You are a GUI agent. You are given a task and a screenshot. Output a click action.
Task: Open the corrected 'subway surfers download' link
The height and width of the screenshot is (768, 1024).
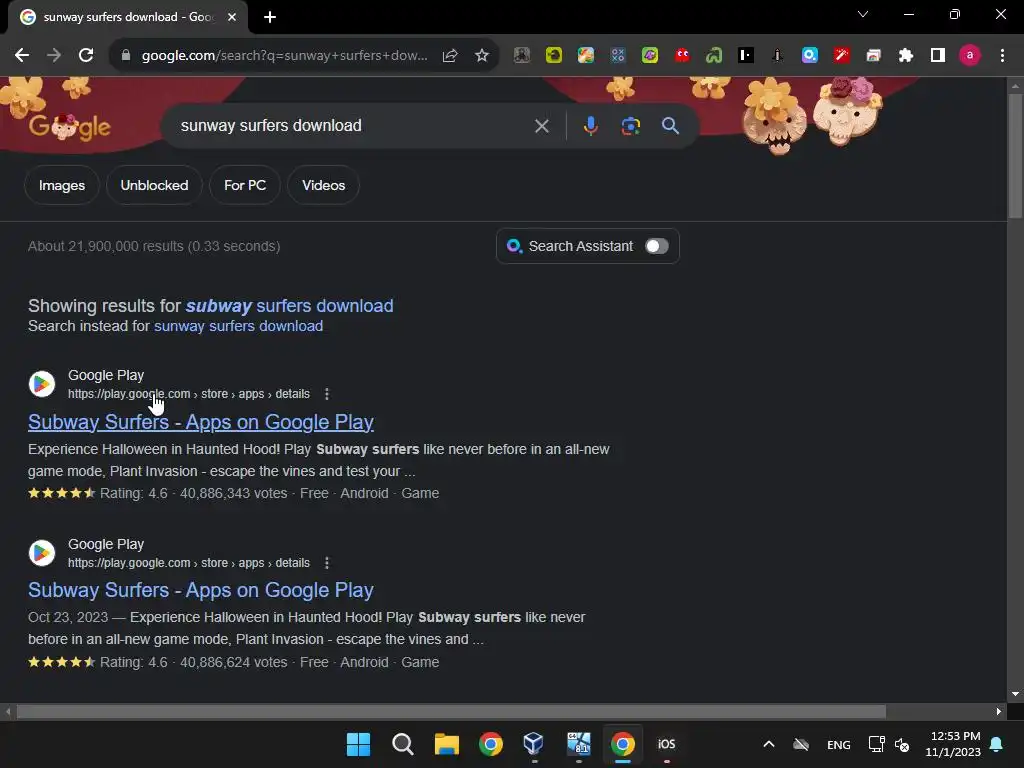289,306
